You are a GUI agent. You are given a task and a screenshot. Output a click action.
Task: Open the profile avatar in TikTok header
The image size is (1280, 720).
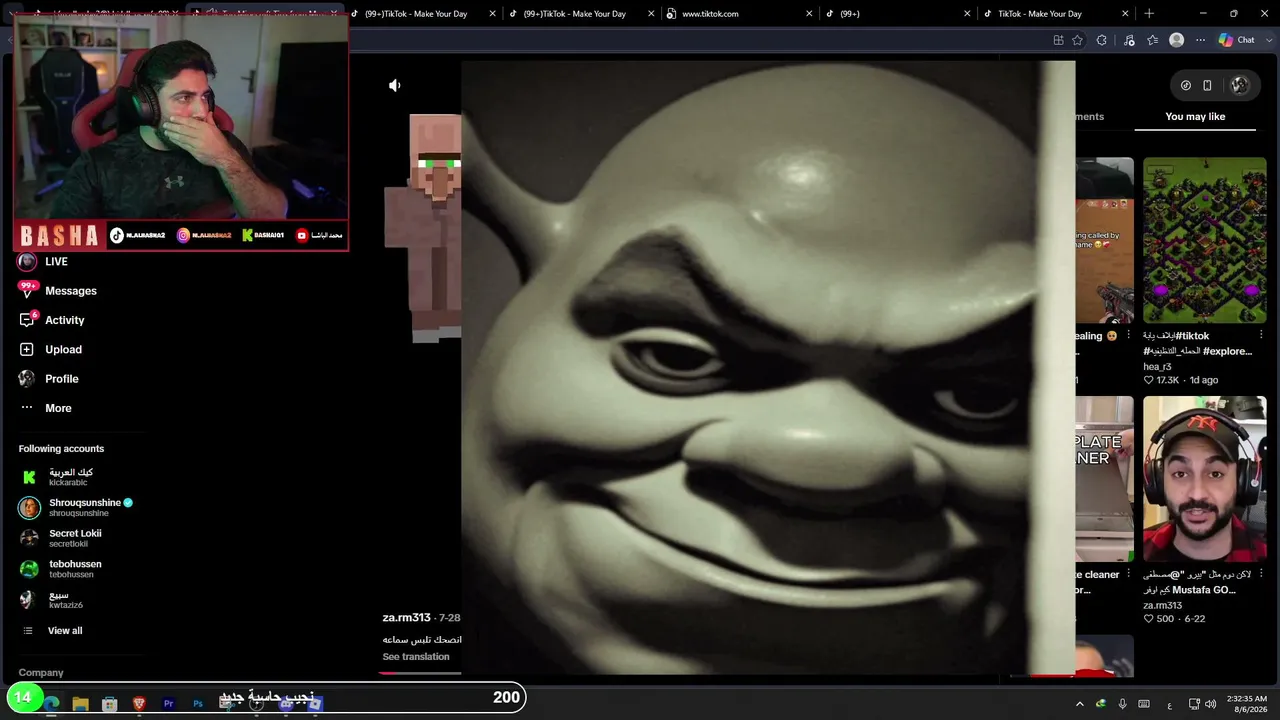coord(1240,86)
